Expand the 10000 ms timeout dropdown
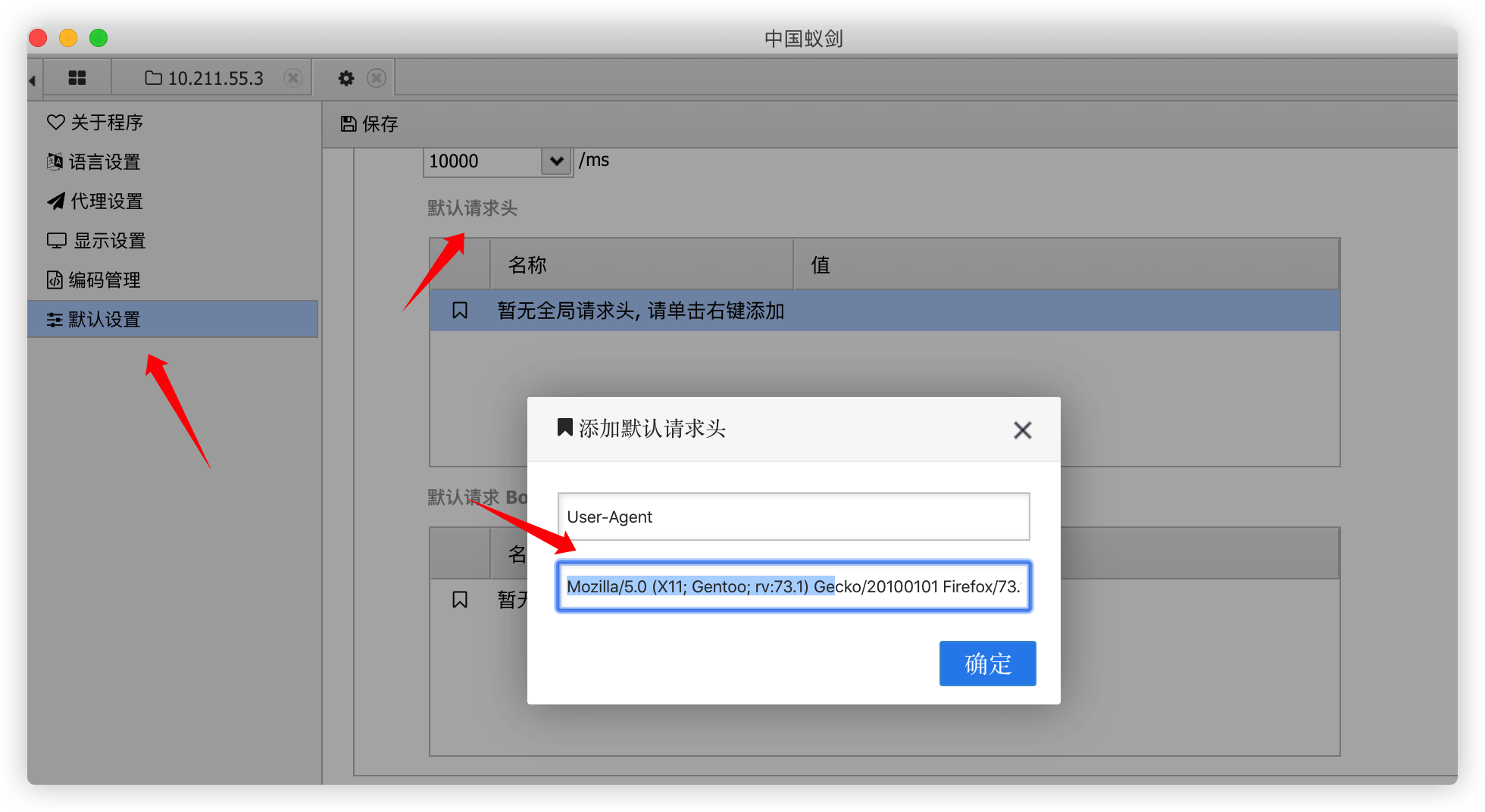1485x812 pixels. (556, 161)
